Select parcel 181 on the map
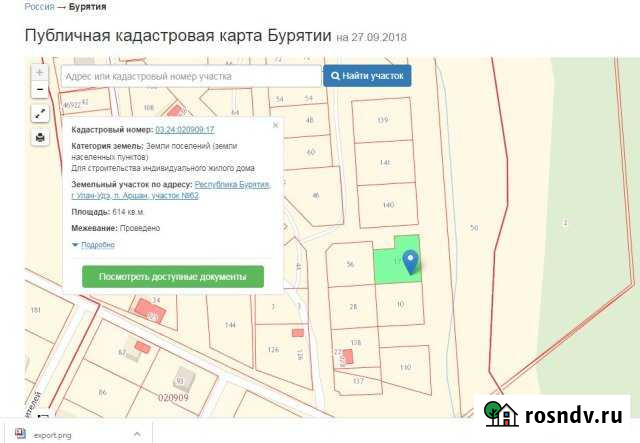 [36, 310]
